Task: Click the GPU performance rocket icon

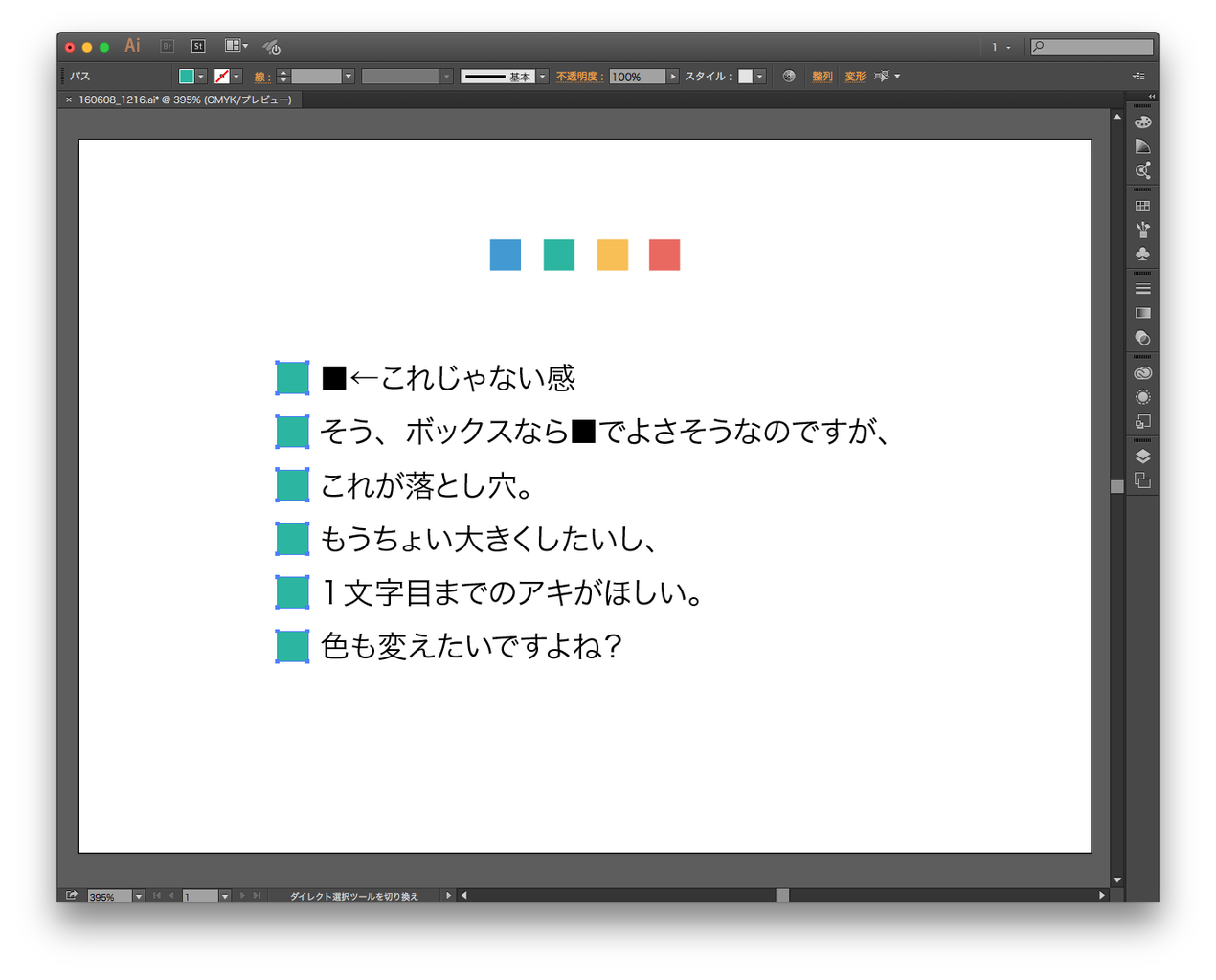Action: click(272, 46)
